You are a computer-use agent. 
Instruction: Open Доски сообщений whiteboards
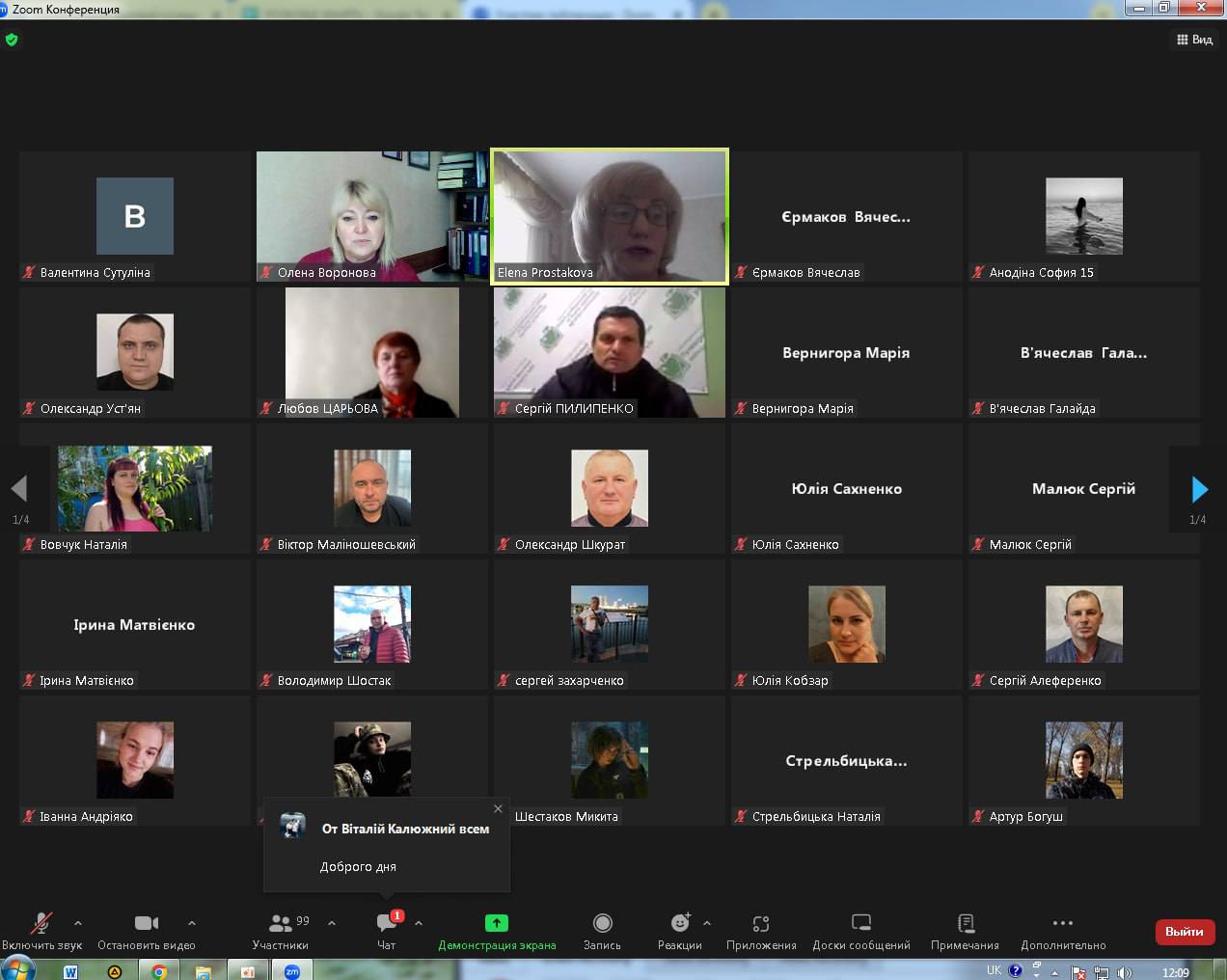[861, 929]
